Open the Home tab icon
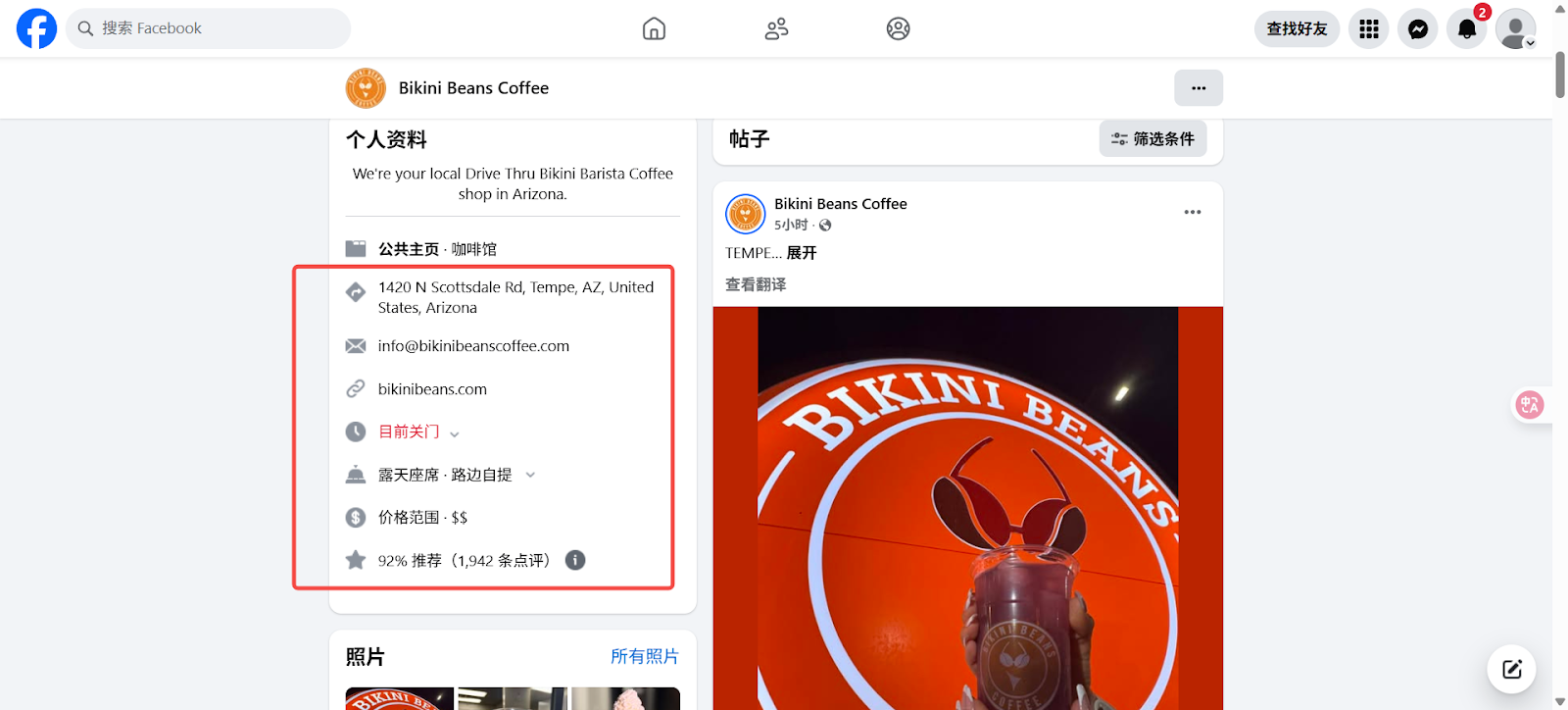Image resolution: width=1568 pixels, height=710 pixels. click(654, 28)
